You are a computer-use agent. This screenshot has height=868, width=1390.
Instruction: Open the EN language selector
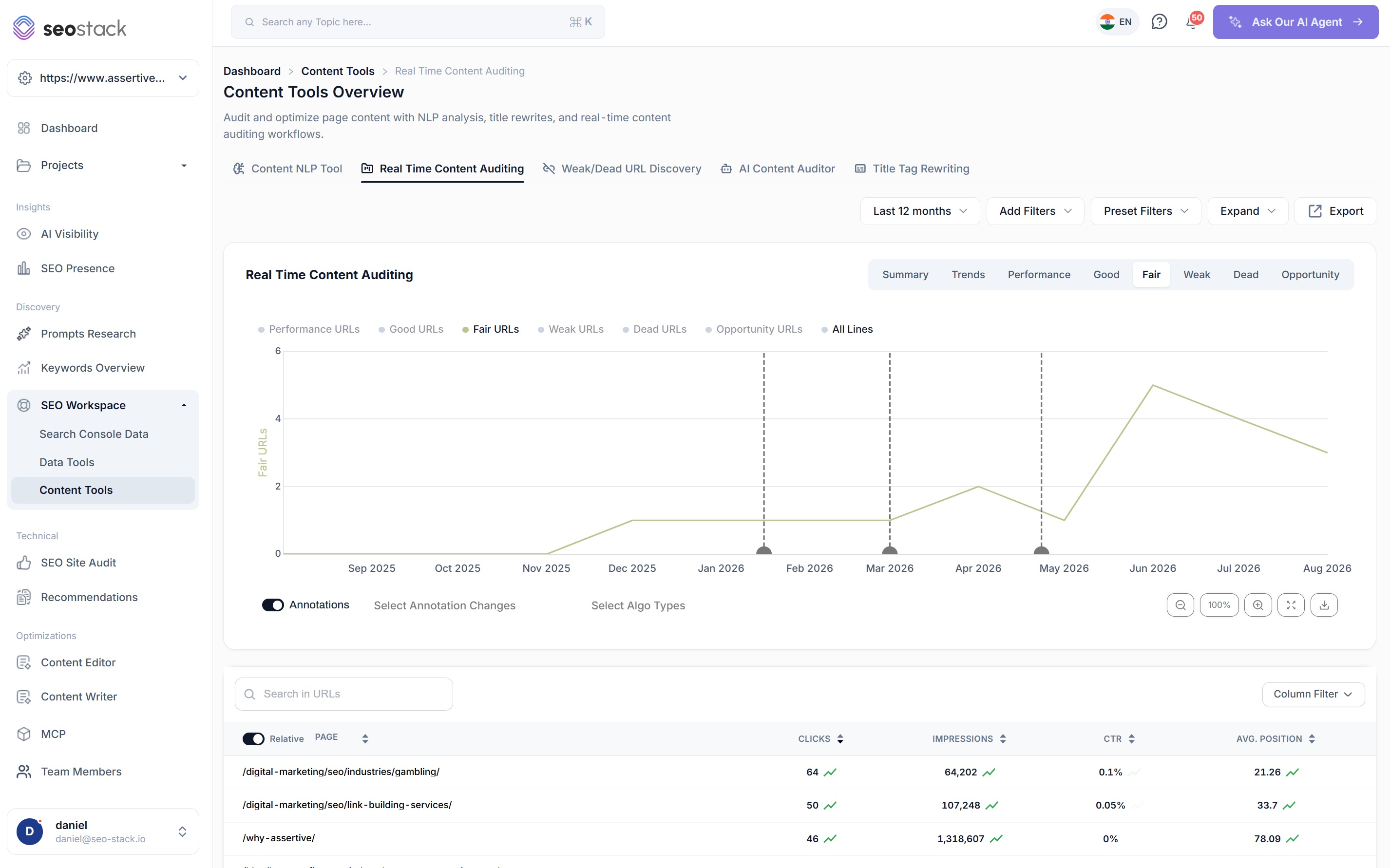(x=1117, y=22)
